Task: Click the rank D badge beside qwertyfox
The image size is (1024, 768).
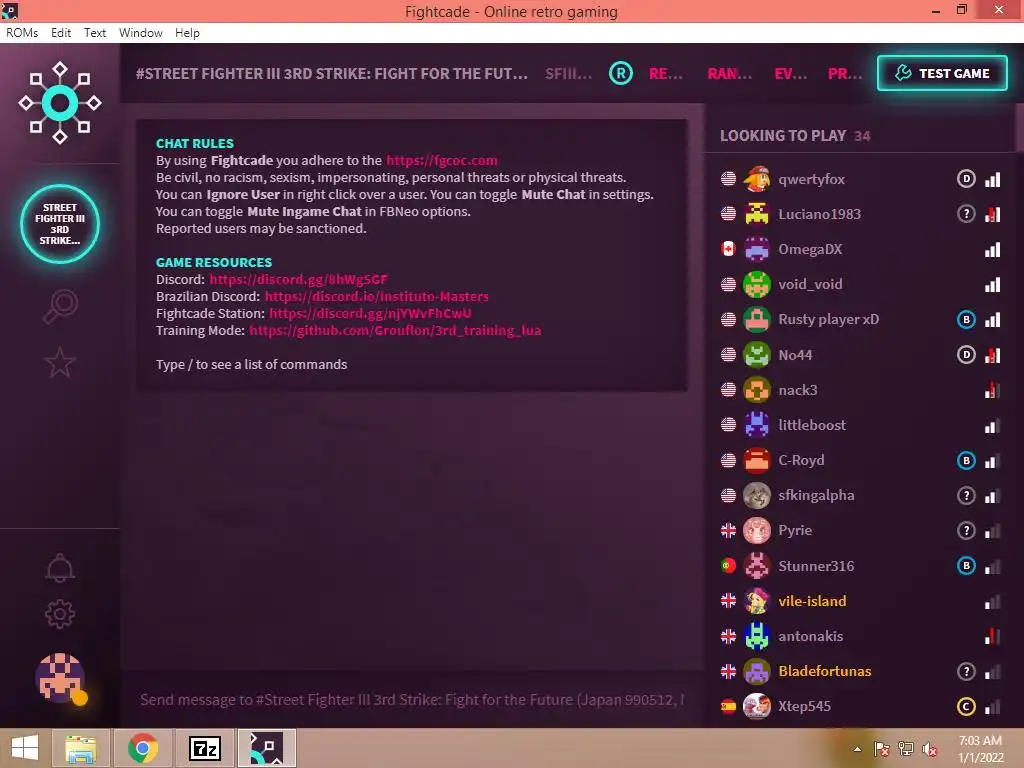Action: [966, 179]
